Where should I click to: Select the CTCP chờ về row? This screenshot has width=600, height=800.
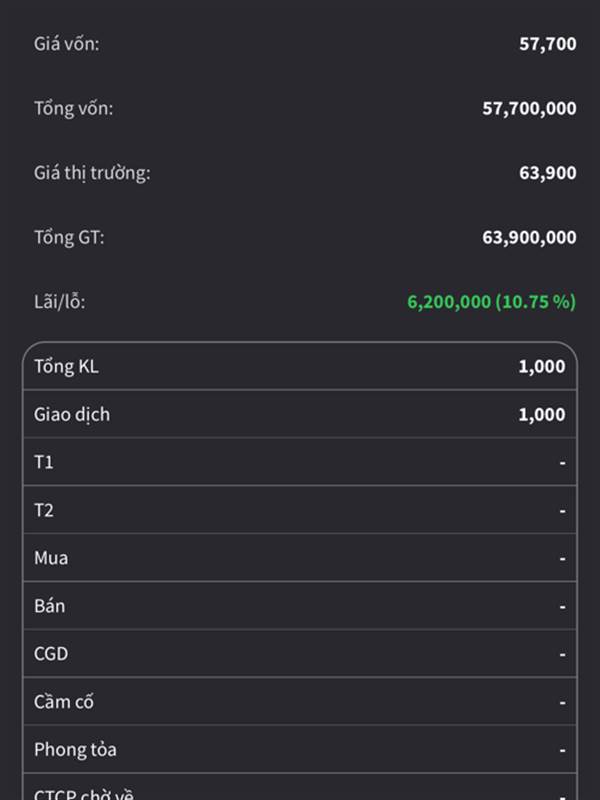(x=300, y=787)
